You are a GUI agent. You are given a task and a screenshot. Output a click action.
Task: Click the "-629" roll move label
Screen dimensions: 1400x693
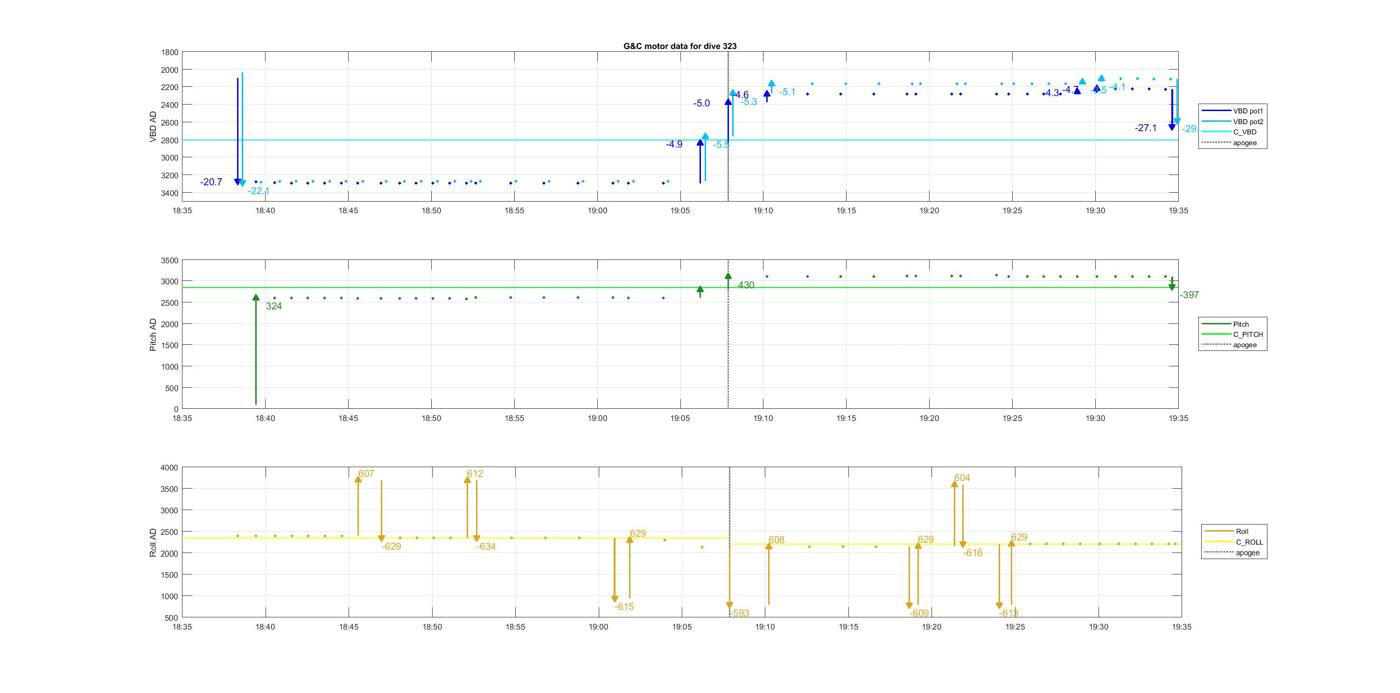(x=391, y=547)
